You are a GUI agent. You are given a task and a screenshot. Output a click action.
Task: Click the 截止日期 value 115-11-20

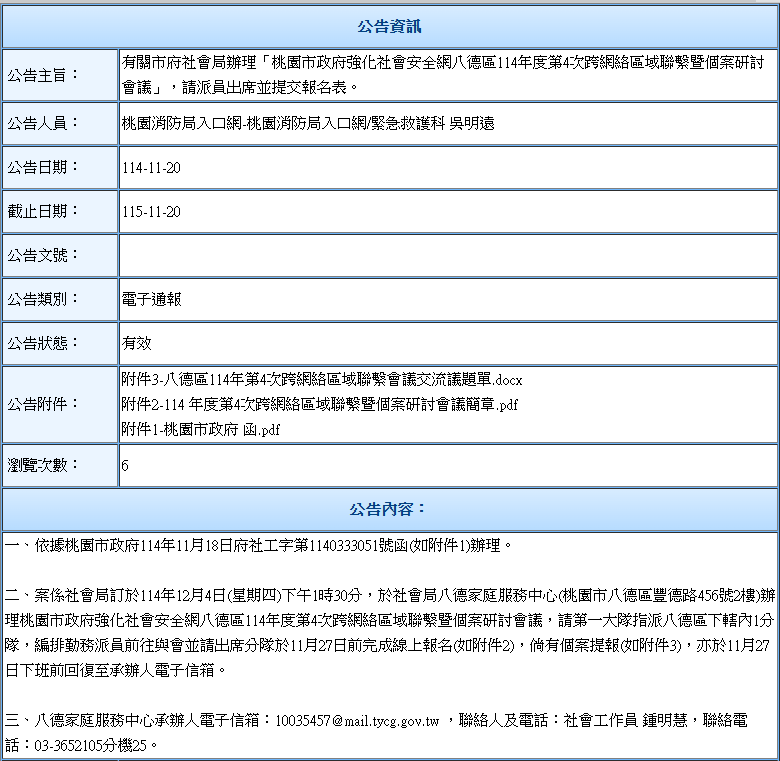click(x=151, y=212)
